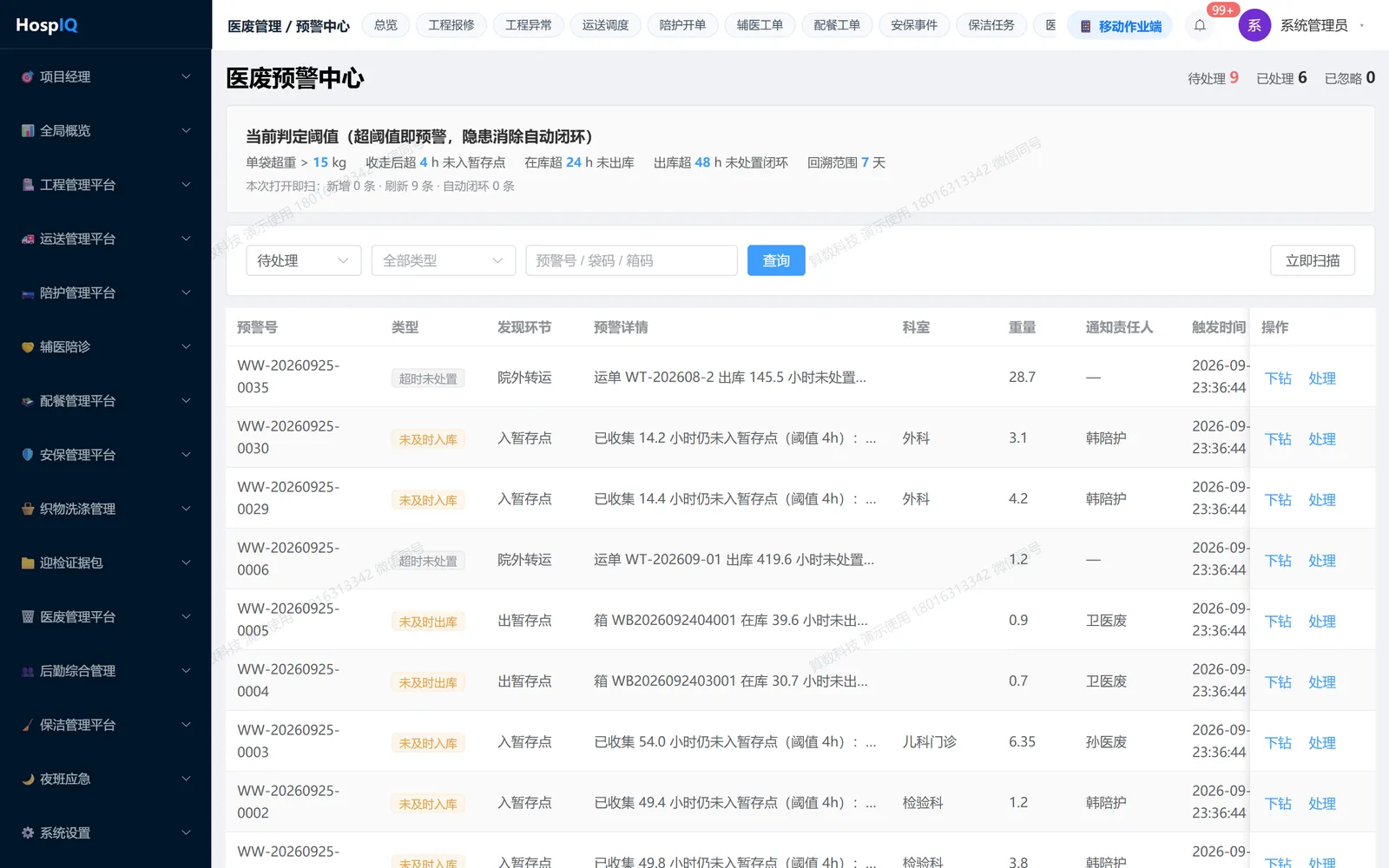This screenshot has width=1389, height=868.
Task: Switch to the 工程报修 tab
Action: coord(451,25)
